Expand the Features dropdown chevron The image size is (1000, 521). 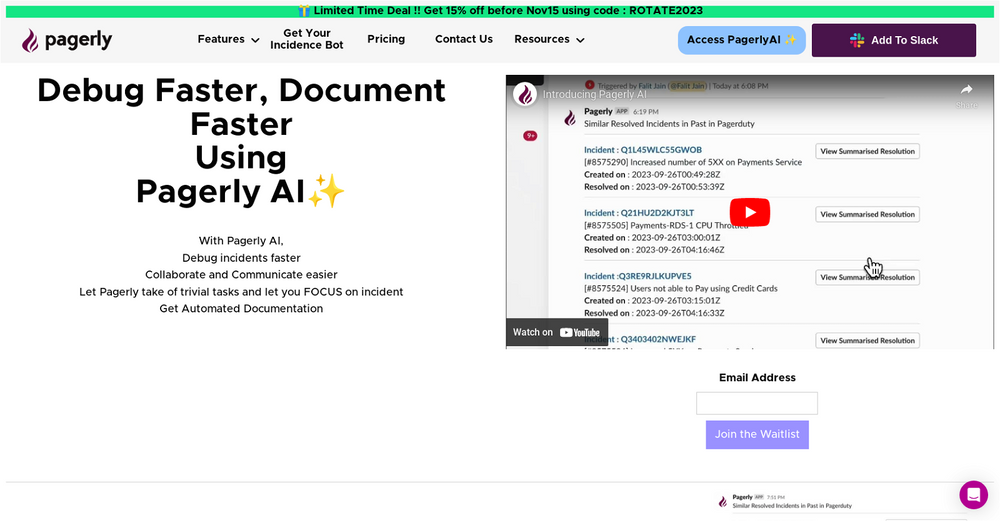coord(255,41)
